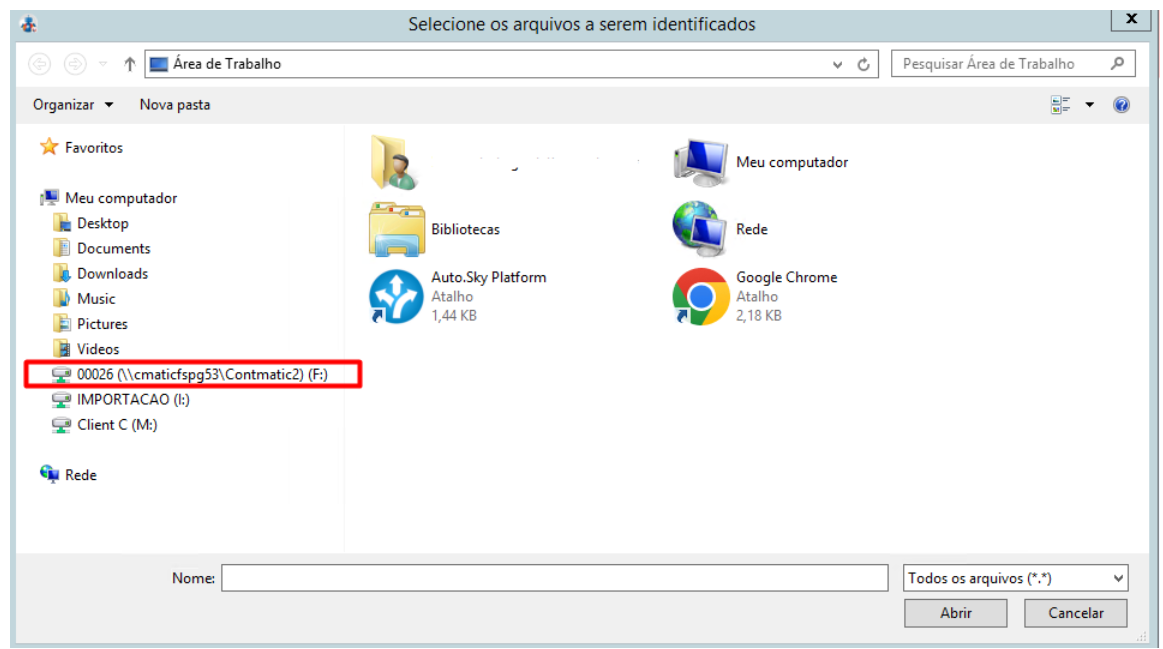Click the Meu computador monitor icon in file list

click(700, 162)
